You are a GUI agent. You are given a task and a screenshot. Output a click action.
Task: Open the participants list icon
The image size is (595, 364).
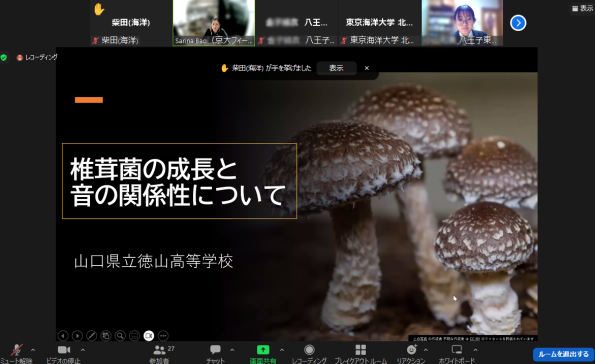tap(159, 350)
